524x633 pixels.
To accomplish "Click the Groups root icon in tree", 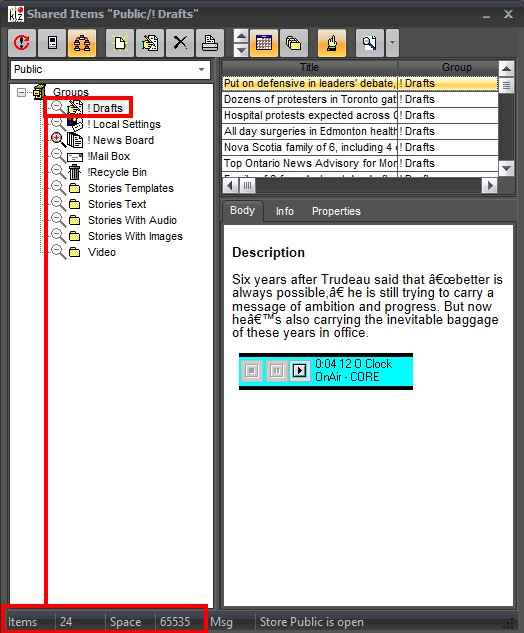I will pyautogui.click(x=39, y=92).
